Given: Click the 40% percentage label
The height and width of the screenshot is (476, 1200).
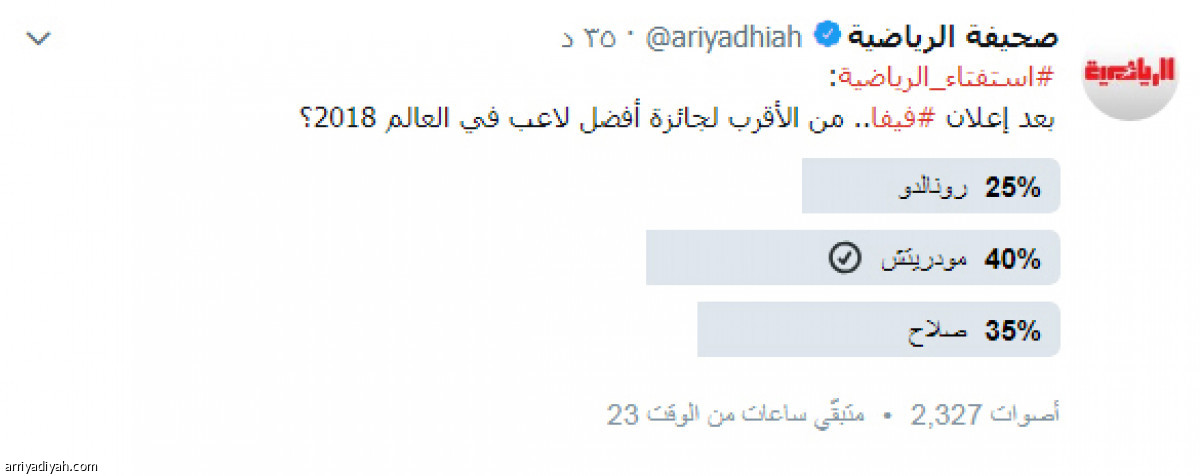Looking at the screenshot, I should point(1013,261).
